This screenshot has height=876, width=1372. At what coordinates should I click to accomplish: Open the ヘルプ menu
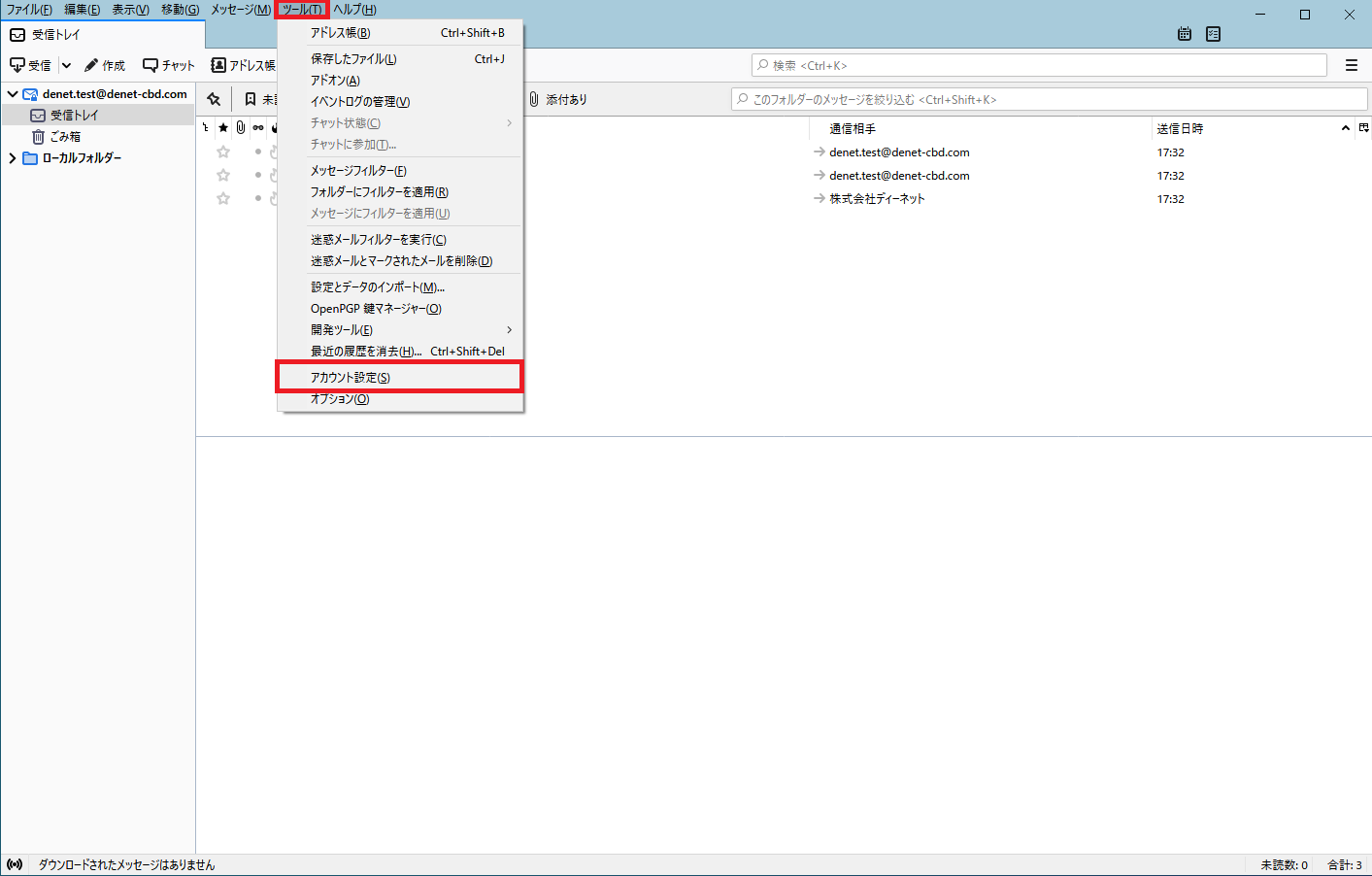pos(354,10)
